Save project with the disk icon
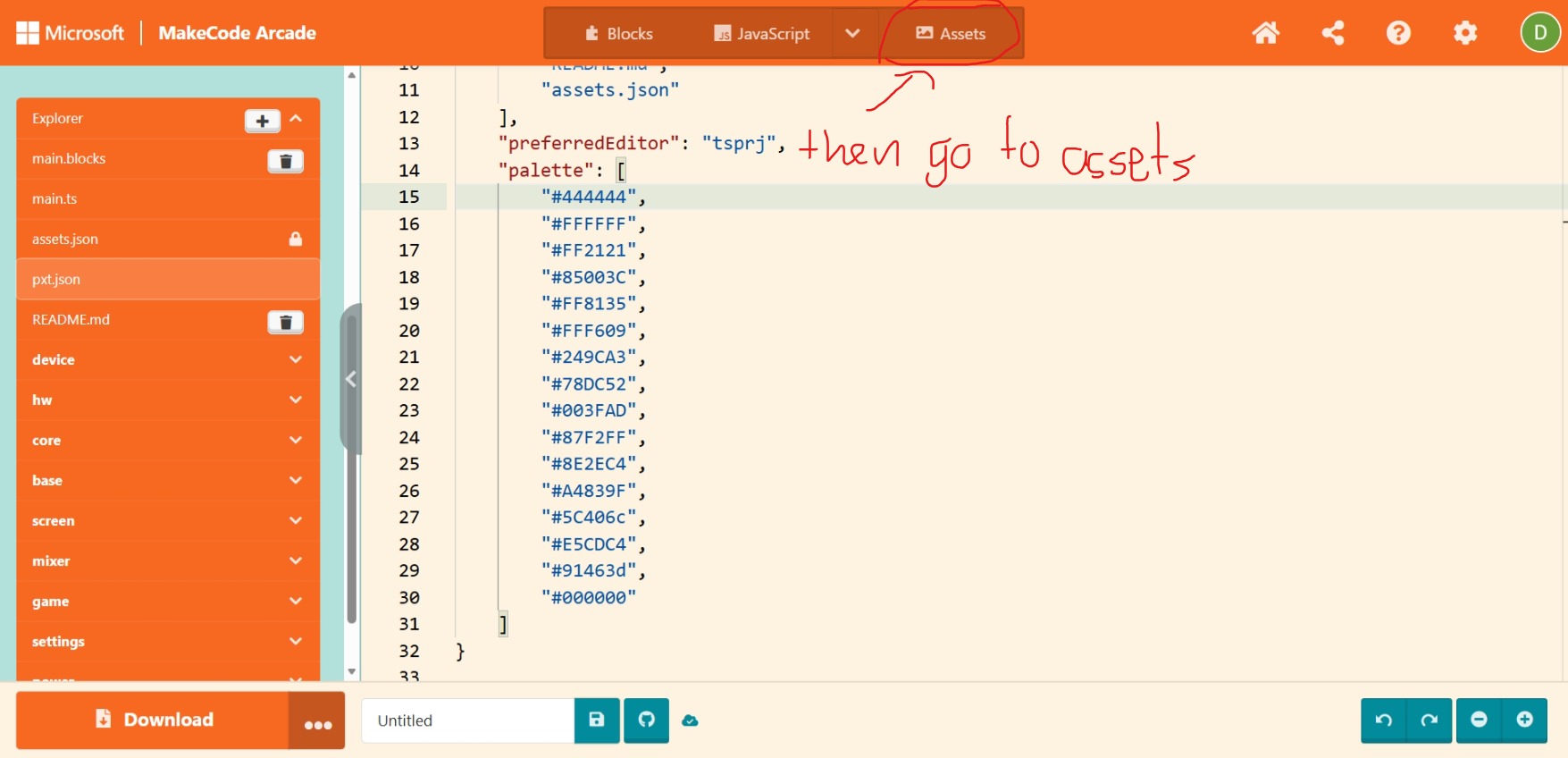Screen dimensions: 1568x758 coord(597,720)
